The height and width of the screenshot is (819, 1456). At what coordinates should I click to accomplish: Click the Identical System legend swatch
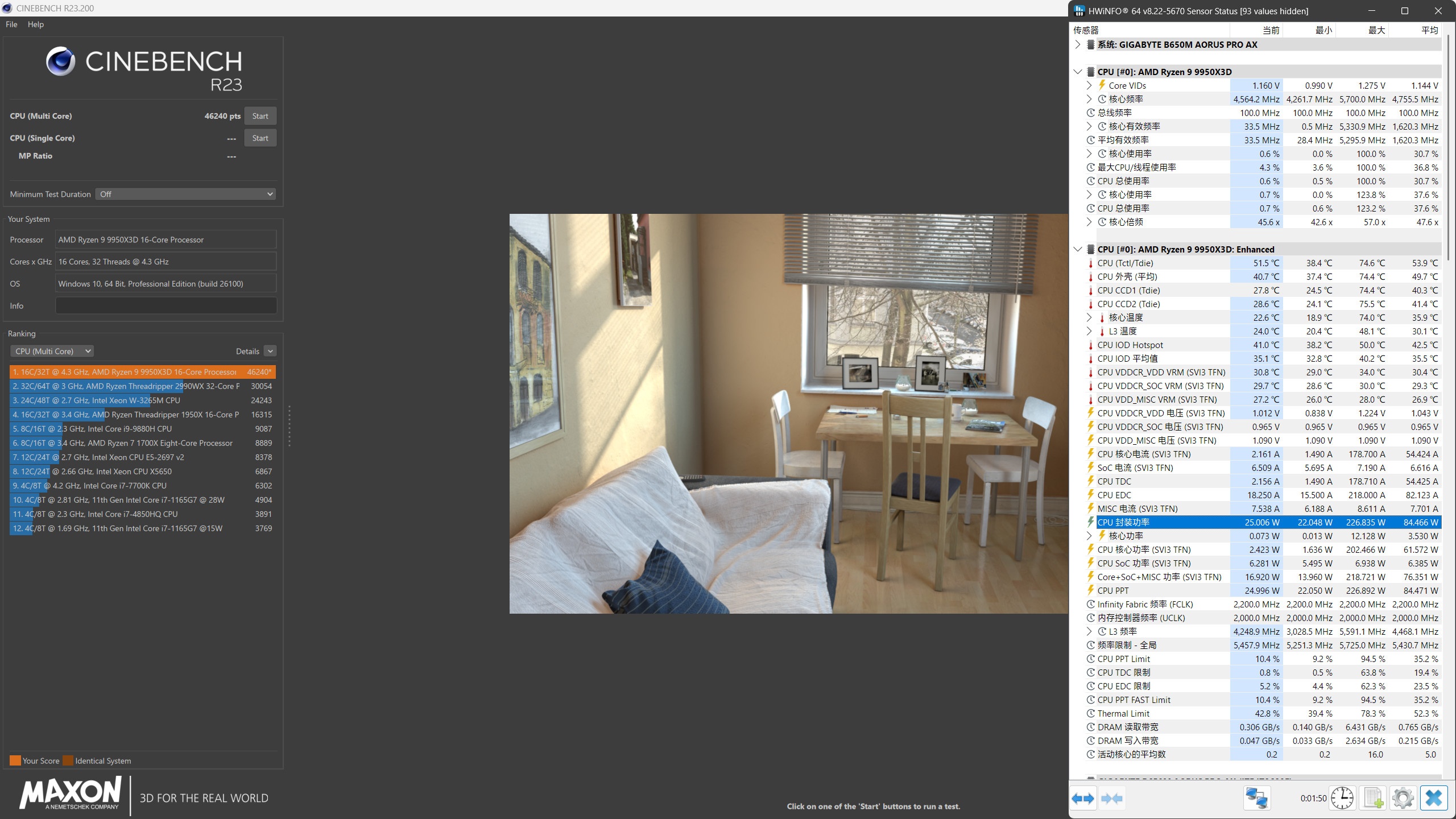[x=68, y=760]
